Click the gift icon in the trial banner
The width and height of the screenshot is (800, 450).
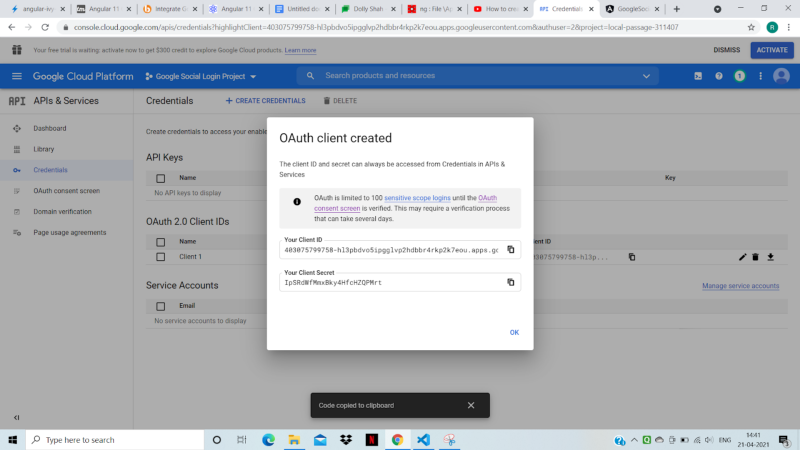[x=17, y=49]
